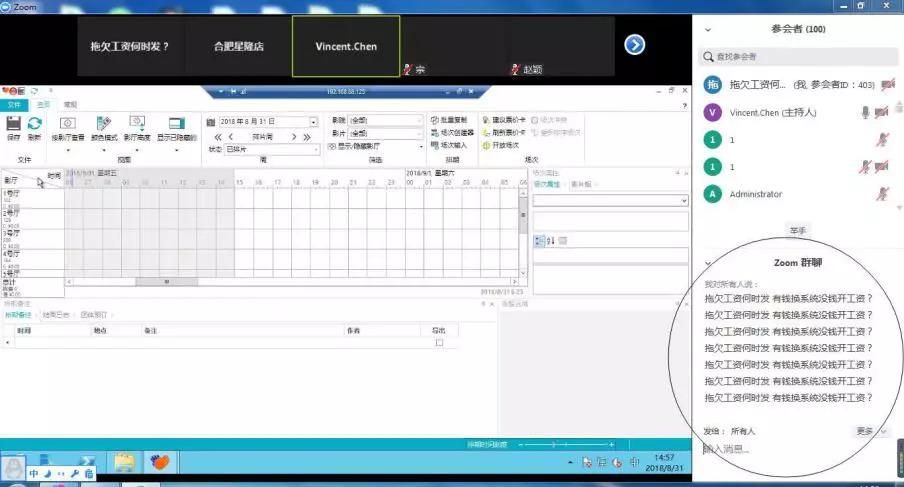Click the wrench icon in the IME bar

74,474
